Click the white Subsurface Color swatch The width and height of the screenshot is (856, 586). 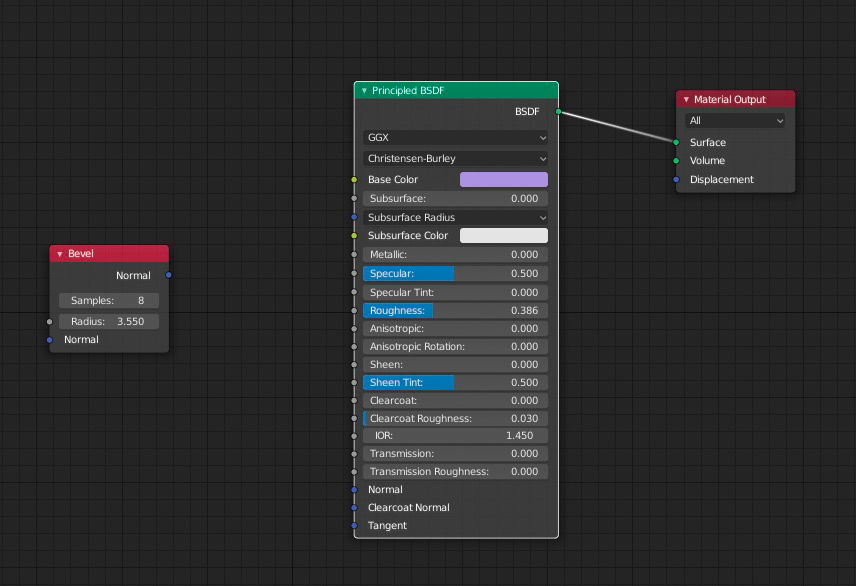(x=503, y=235)
